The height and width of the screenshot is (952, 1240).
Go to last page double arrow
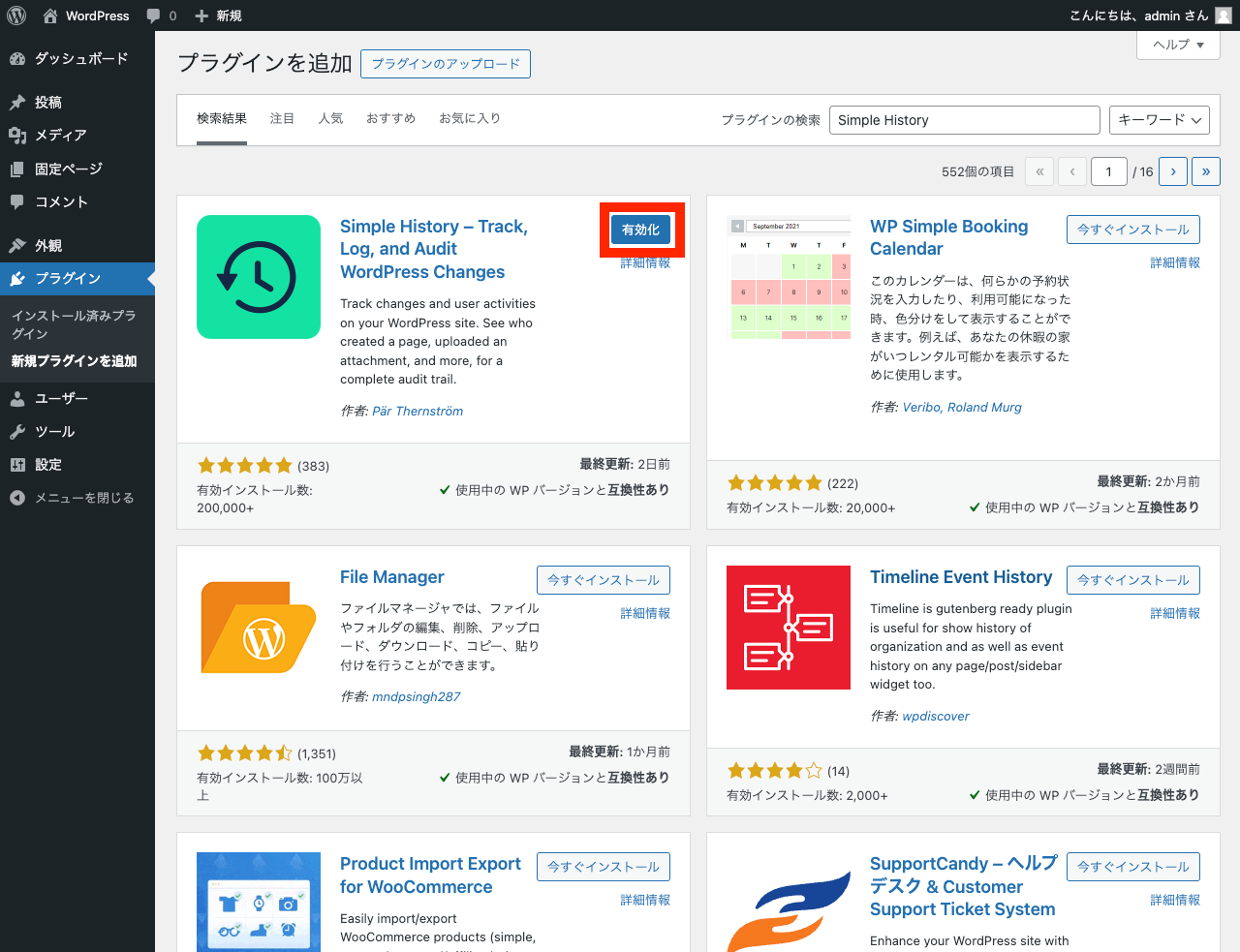point(1206,171)
